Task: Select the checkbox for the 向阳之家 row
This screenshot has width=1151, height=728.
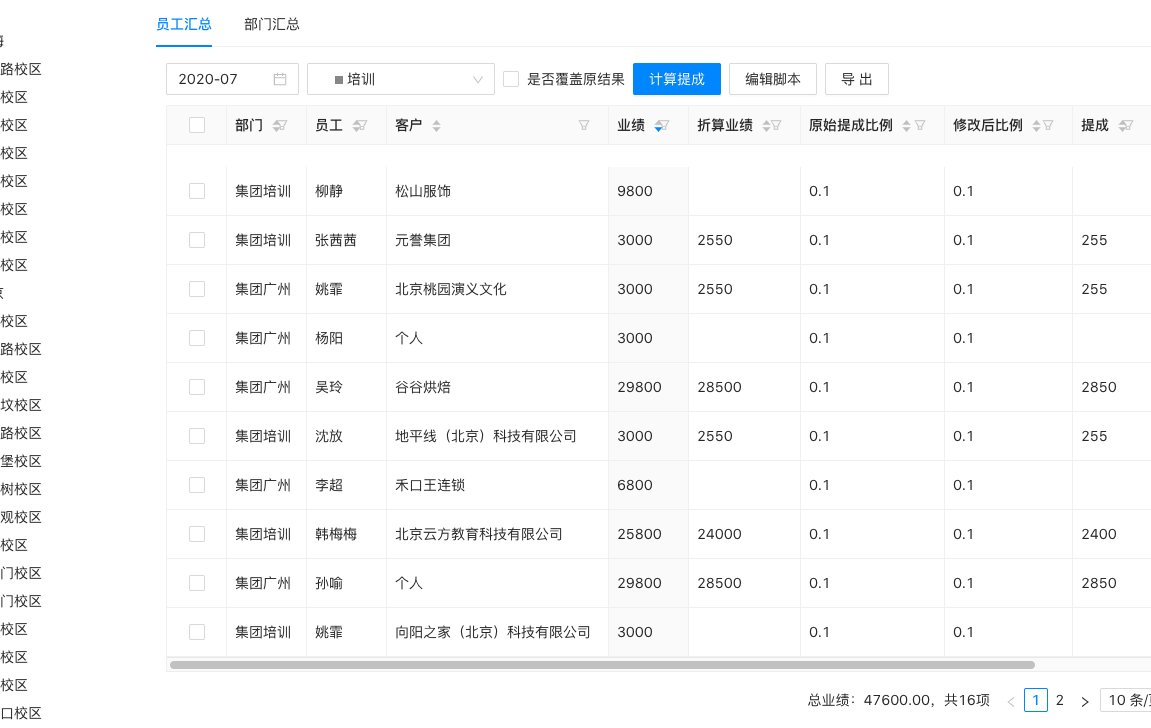Action: (197, 632)
